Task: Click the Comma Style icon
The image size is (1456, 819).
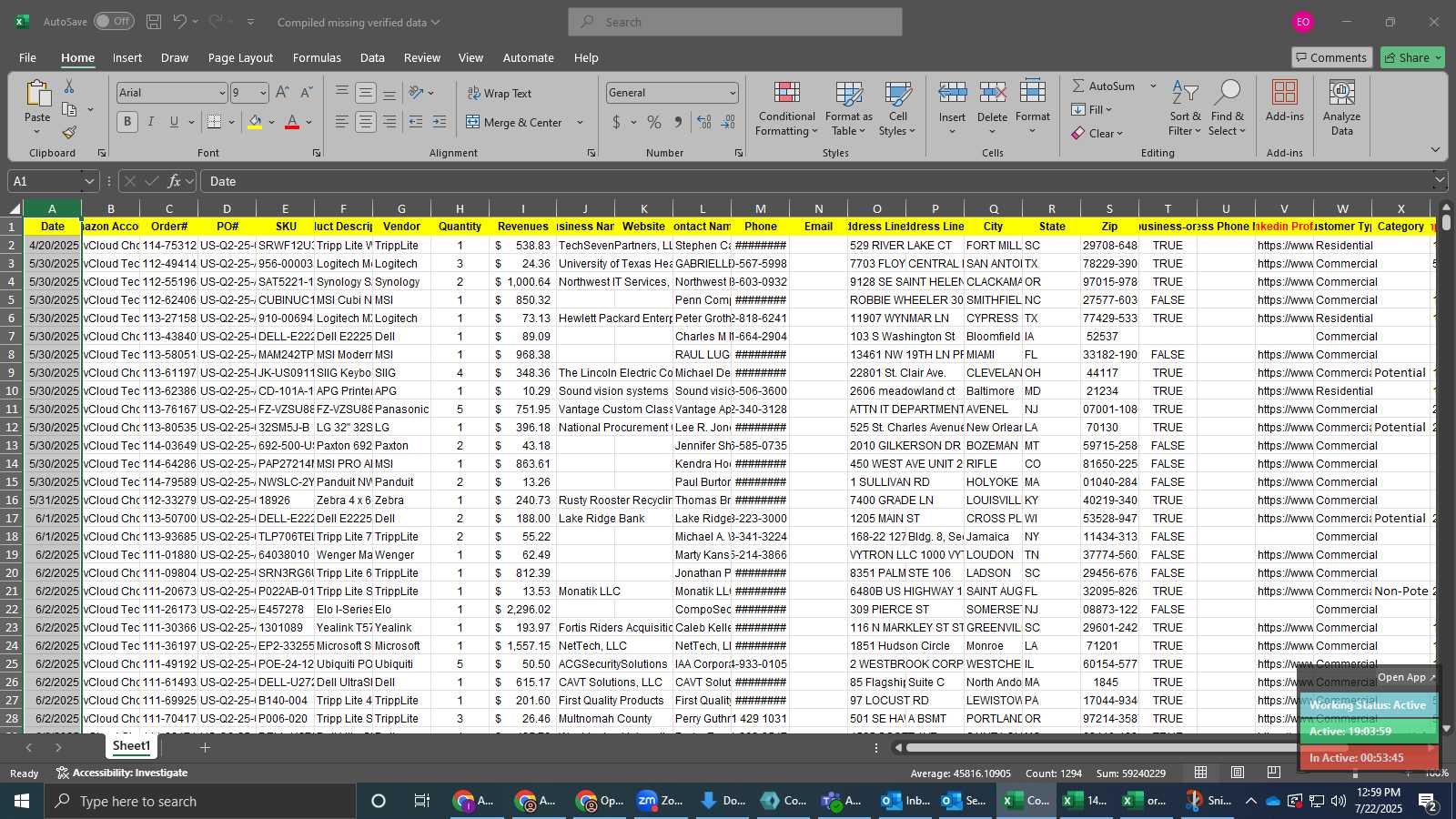Action: (678, 122)
